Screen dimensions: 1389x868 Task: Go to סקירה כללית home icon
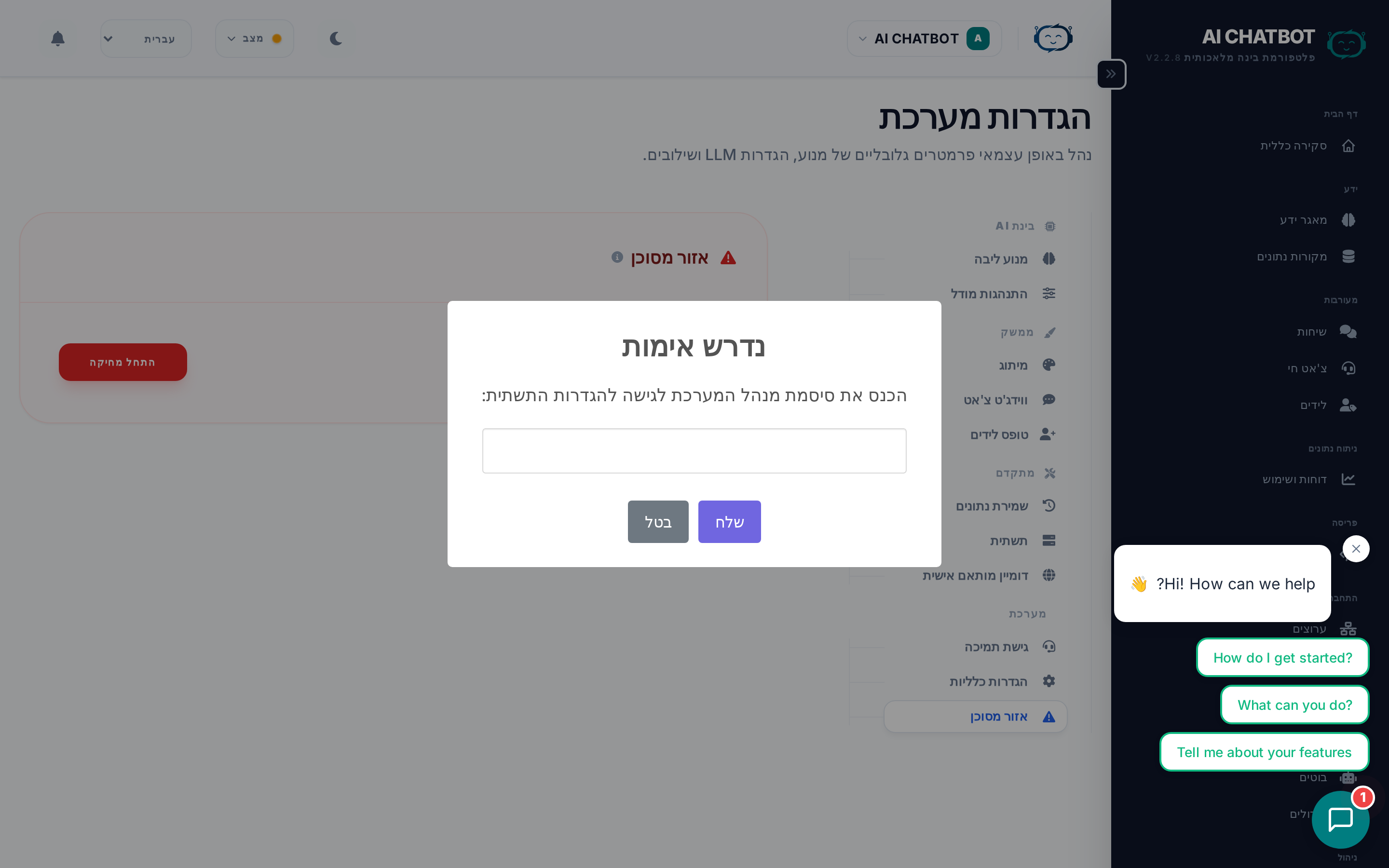click(1348, 146)
